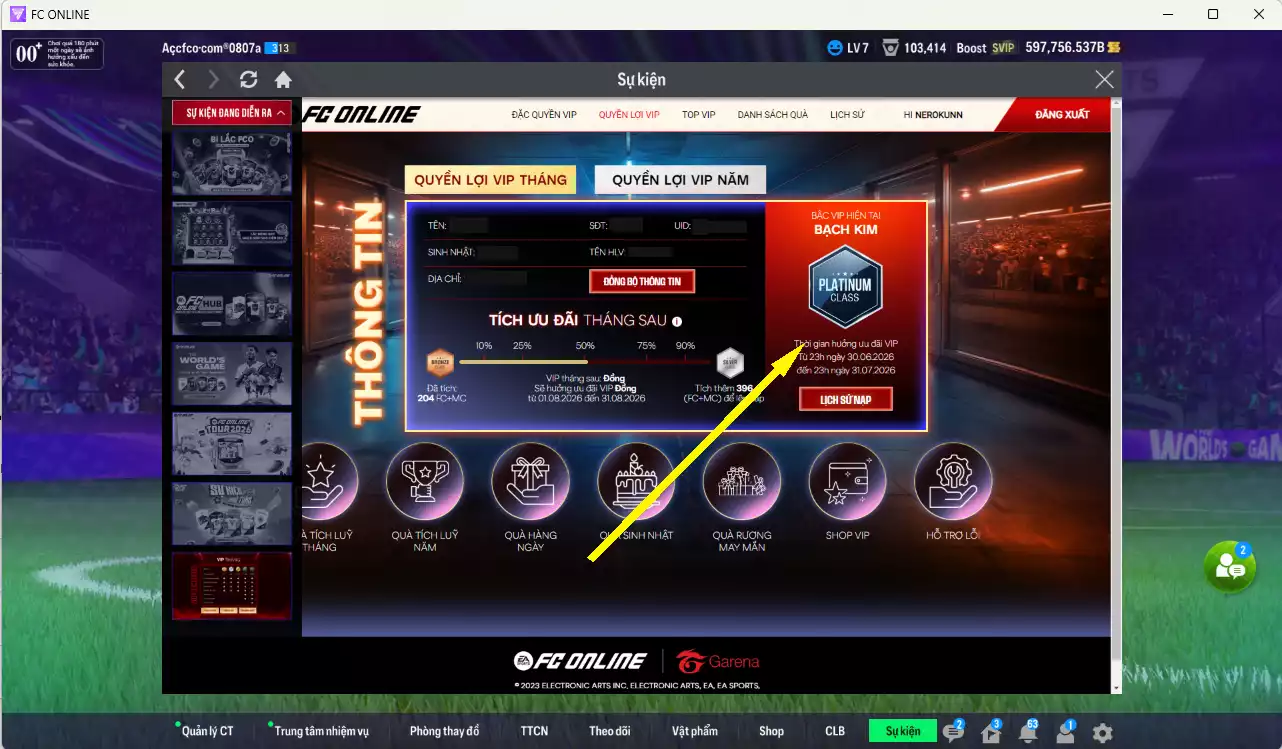The image size is (1282, 749).
Task: Click the Garena logo in footer
Action: pos(718,661)
